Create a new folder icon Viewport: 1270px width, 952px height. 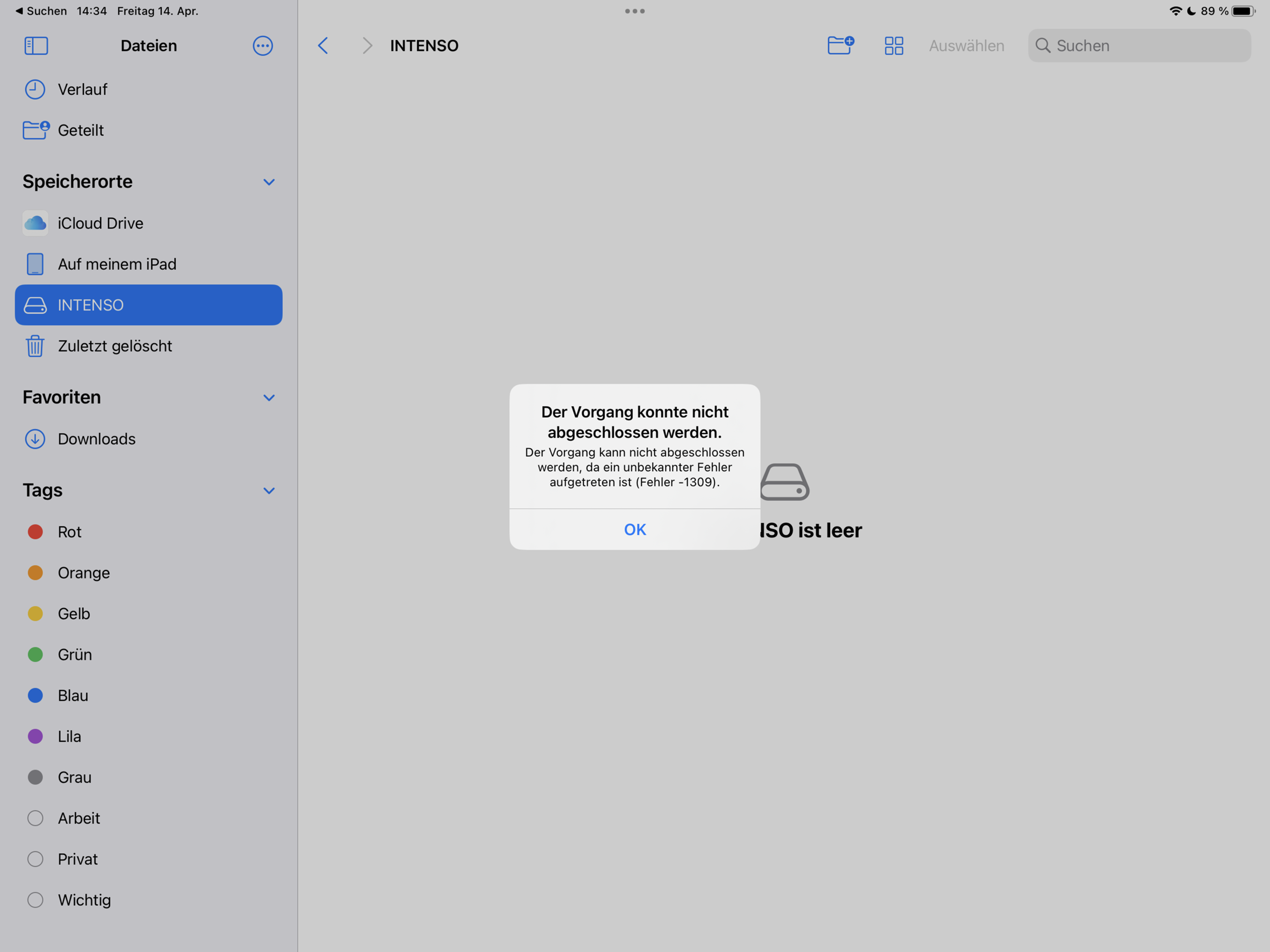(x=840, y=45)
